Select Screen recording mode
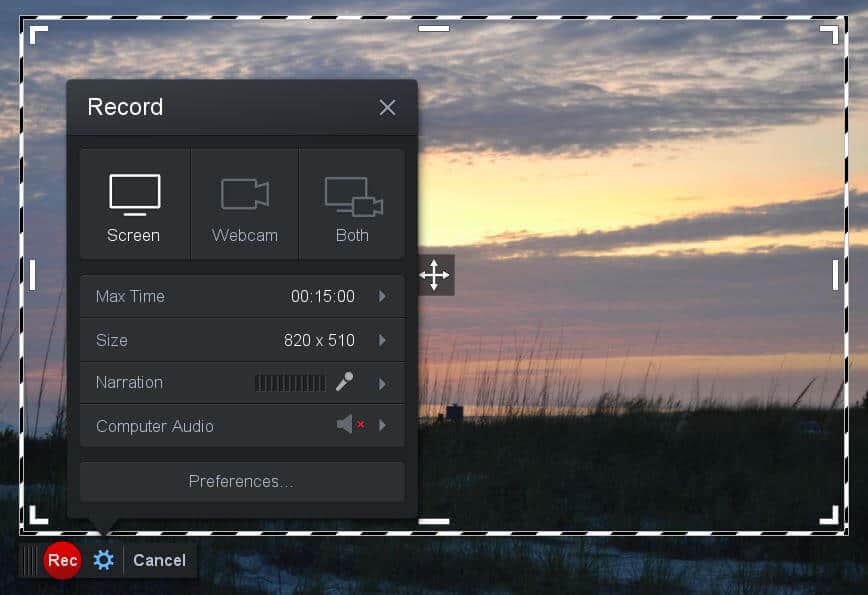Screen dimensions: 868x595 click(135, 204)
